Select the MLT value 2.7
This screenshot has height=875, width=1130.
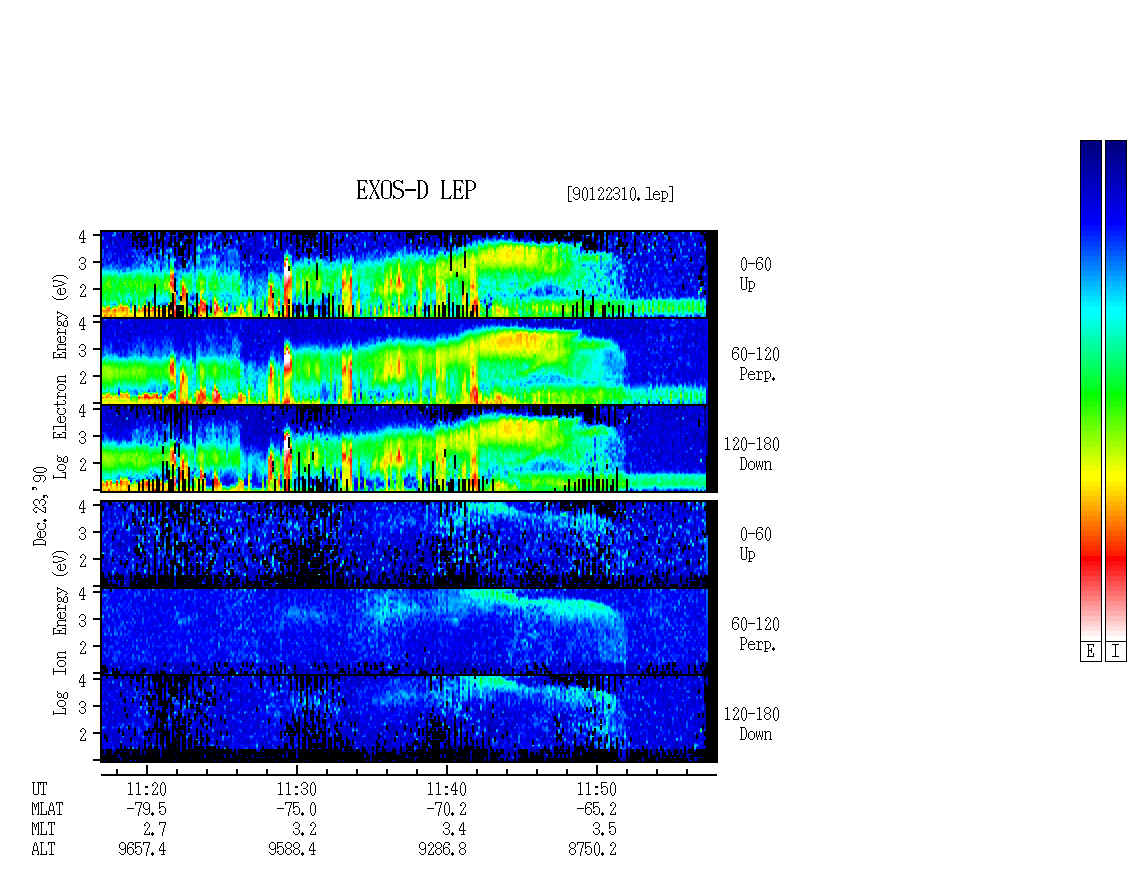(155, 830)
